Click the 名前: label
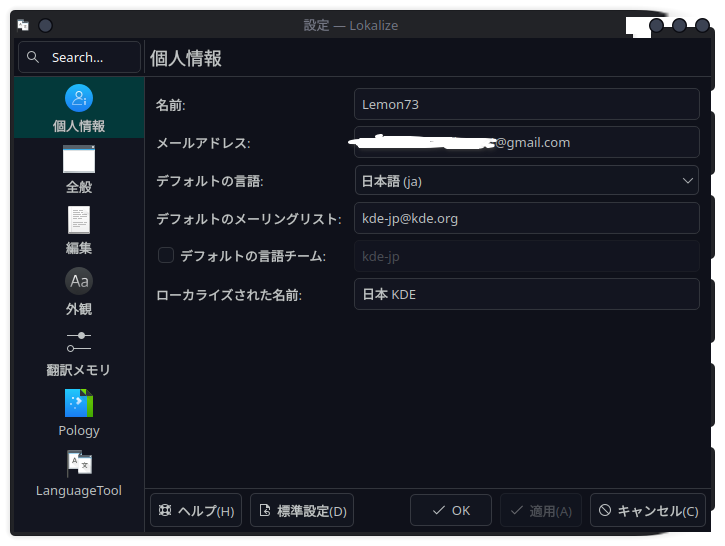The width and height of the screenshot is (725, 546). pyautogui.click(x=171, y=105)
